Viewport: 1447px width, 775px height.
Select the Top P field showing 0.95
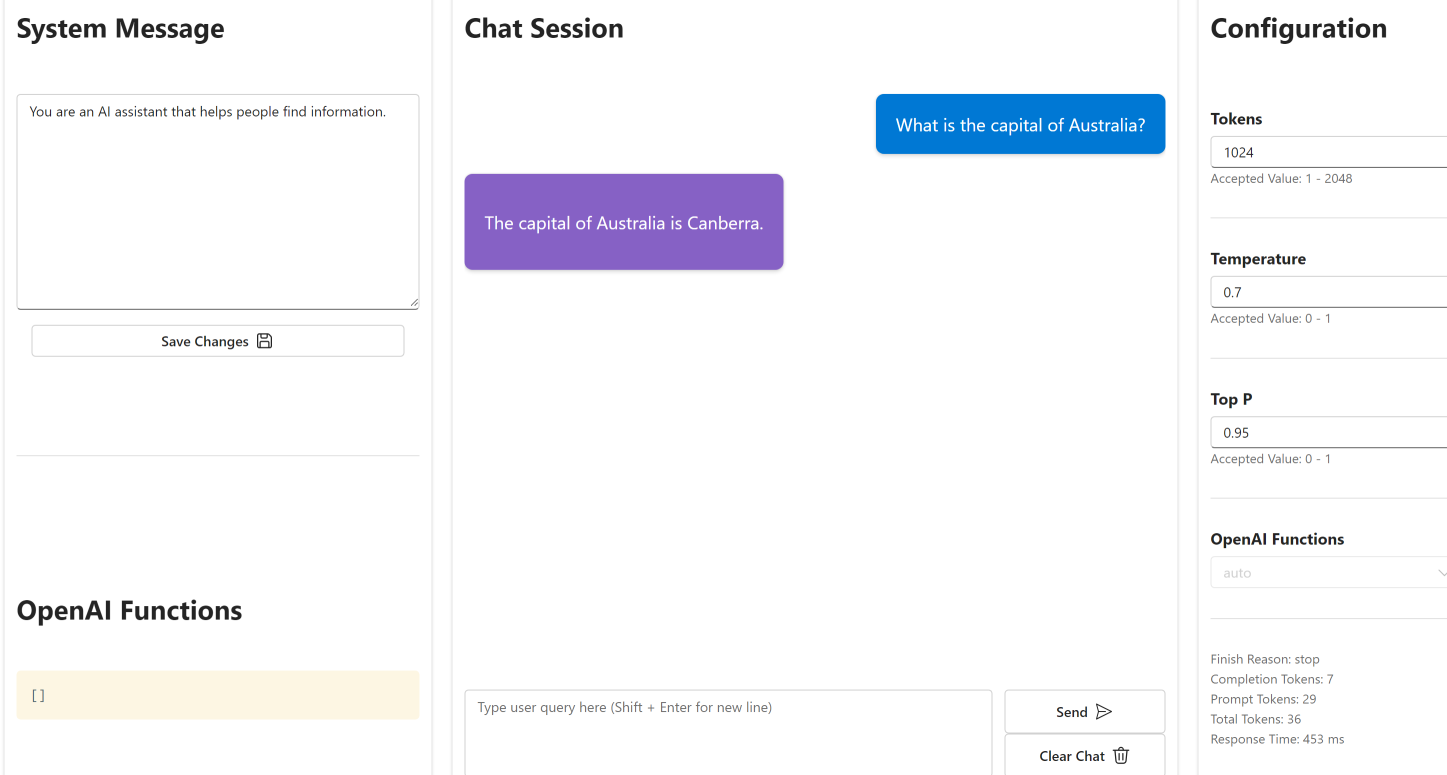1329,433
